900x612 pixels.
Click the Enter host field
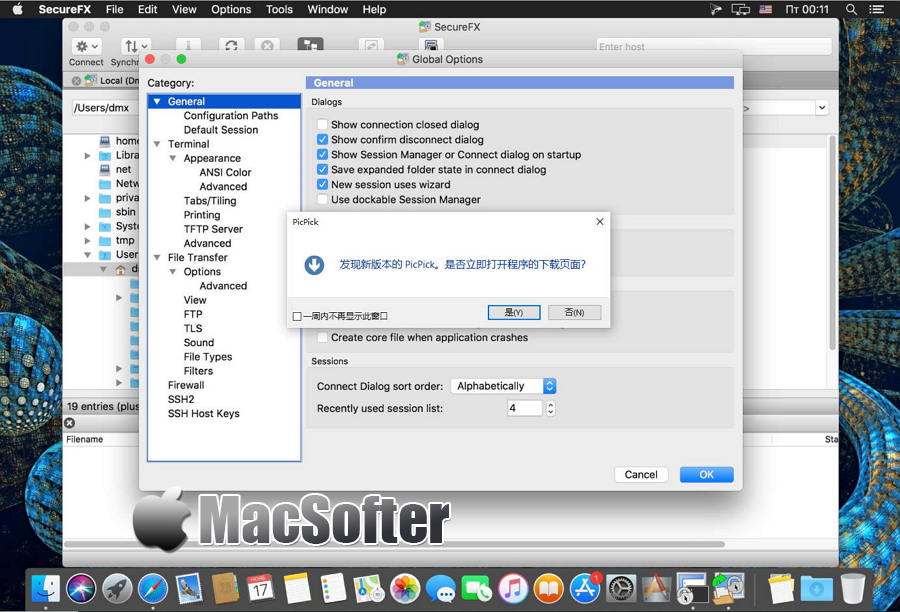pos(713,47)
